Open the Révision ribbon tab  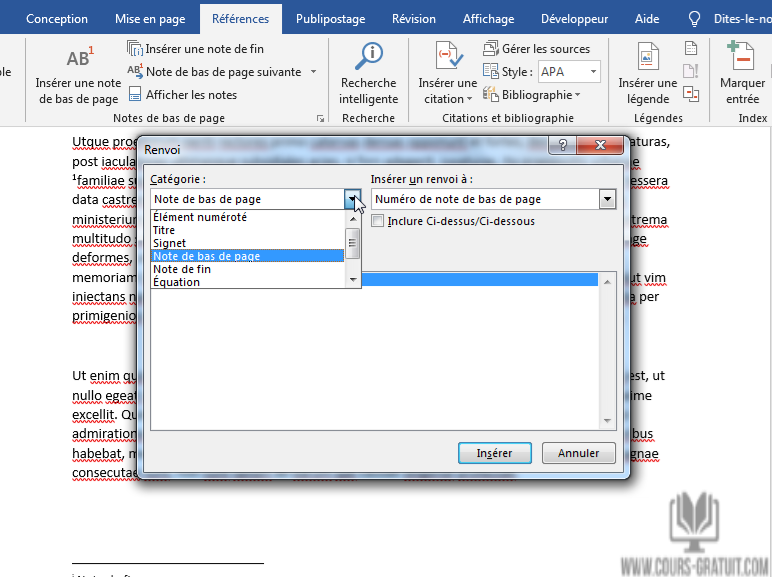tap(413, 19)
